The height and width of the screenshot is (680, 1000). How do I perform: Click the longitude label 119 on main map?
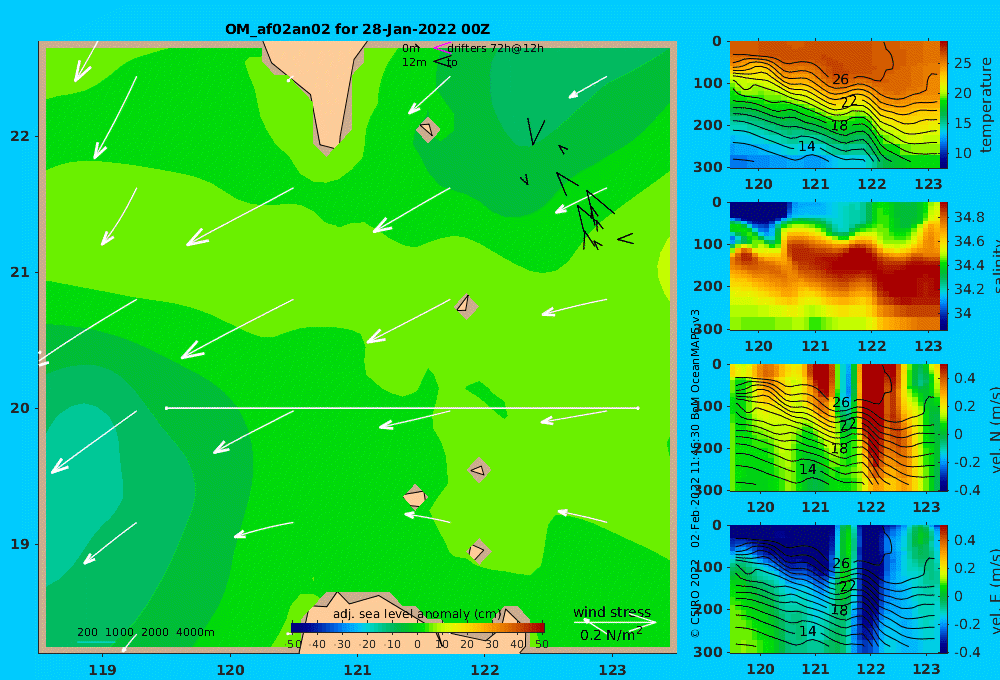(x=102, y=670)
